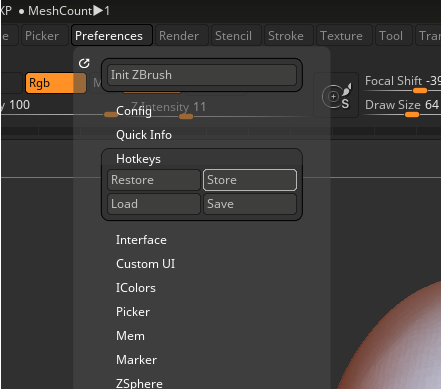This screenshot has width=441, height=389.
Task: Click the Store hotkeys button
Action: [250, 180]
